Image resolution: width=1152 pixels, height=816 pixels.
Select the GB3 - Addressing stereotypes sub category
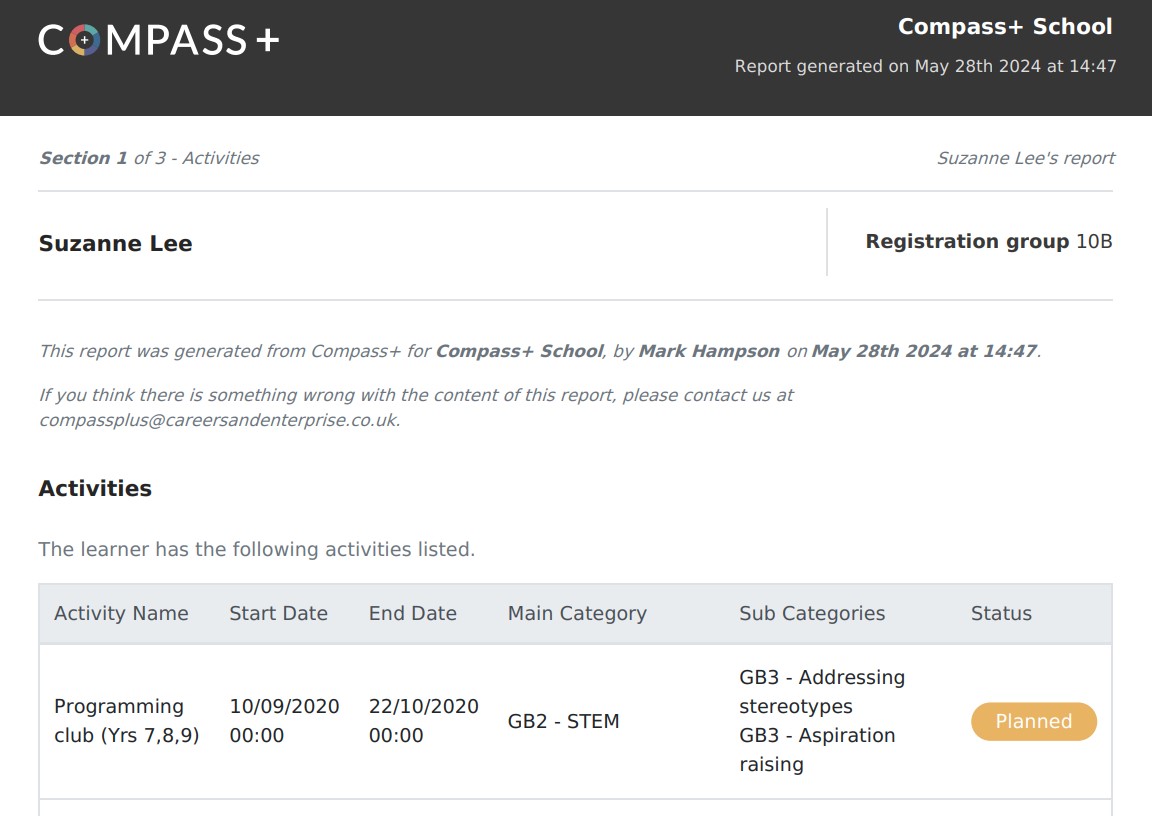click(x=822, y=692)
